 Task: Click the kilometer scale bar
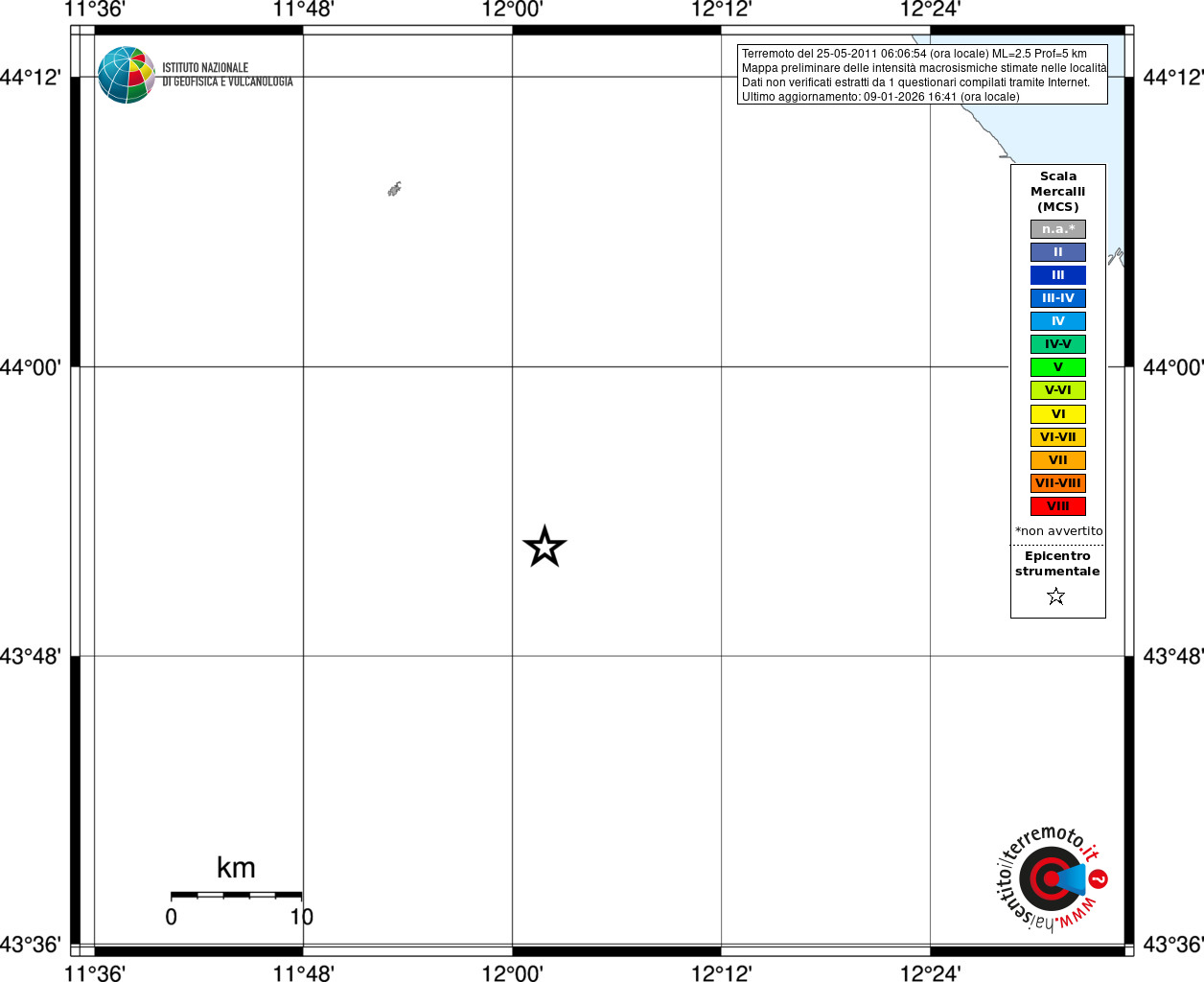click(x=236, y=895)
